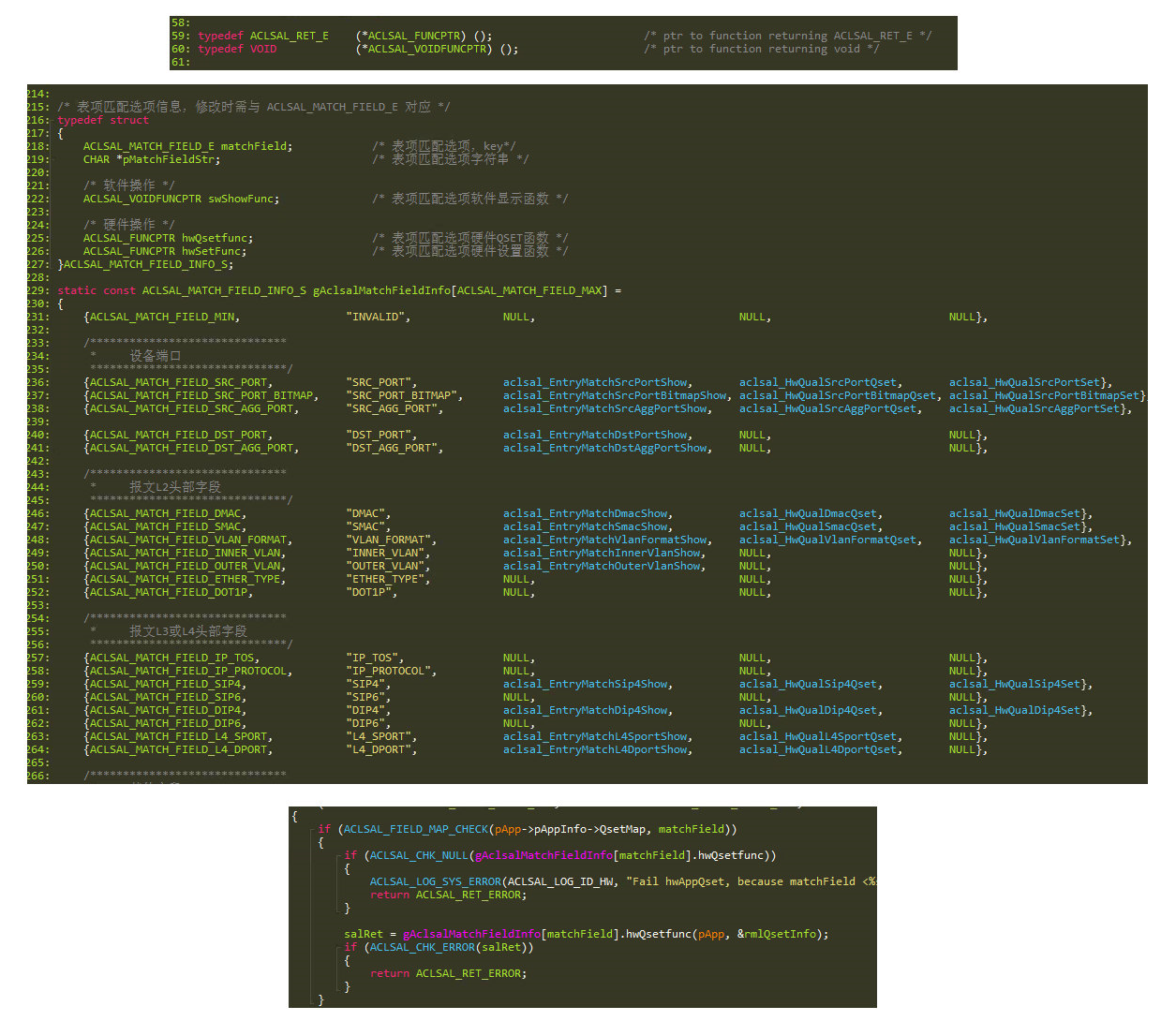Click aclsal_EntryMatchSip4Show function name
This screenshot has height=1021, width=1176.
(586, 684)
